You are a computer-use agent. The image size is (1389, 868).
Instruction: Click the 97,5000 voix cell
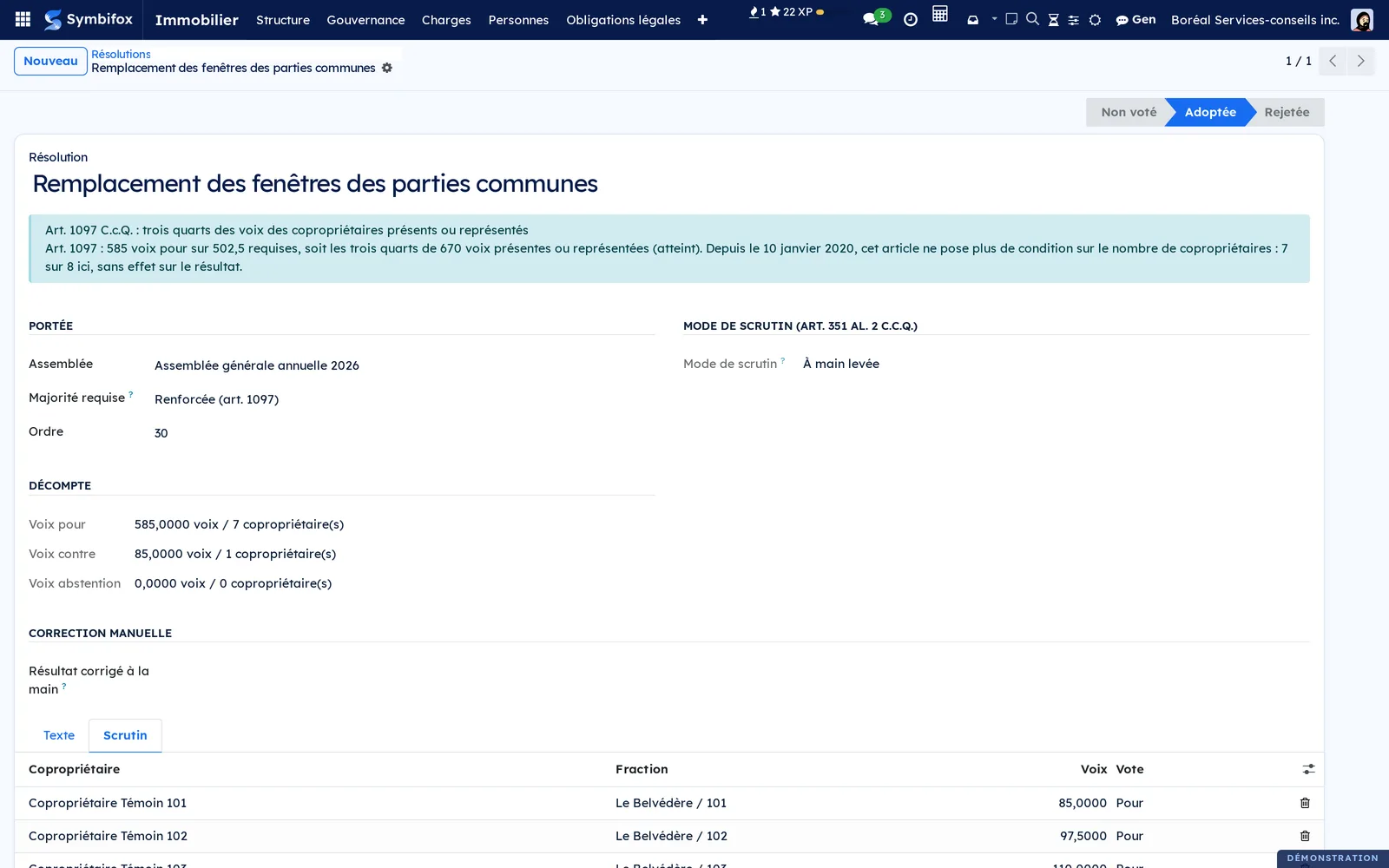1083,836
